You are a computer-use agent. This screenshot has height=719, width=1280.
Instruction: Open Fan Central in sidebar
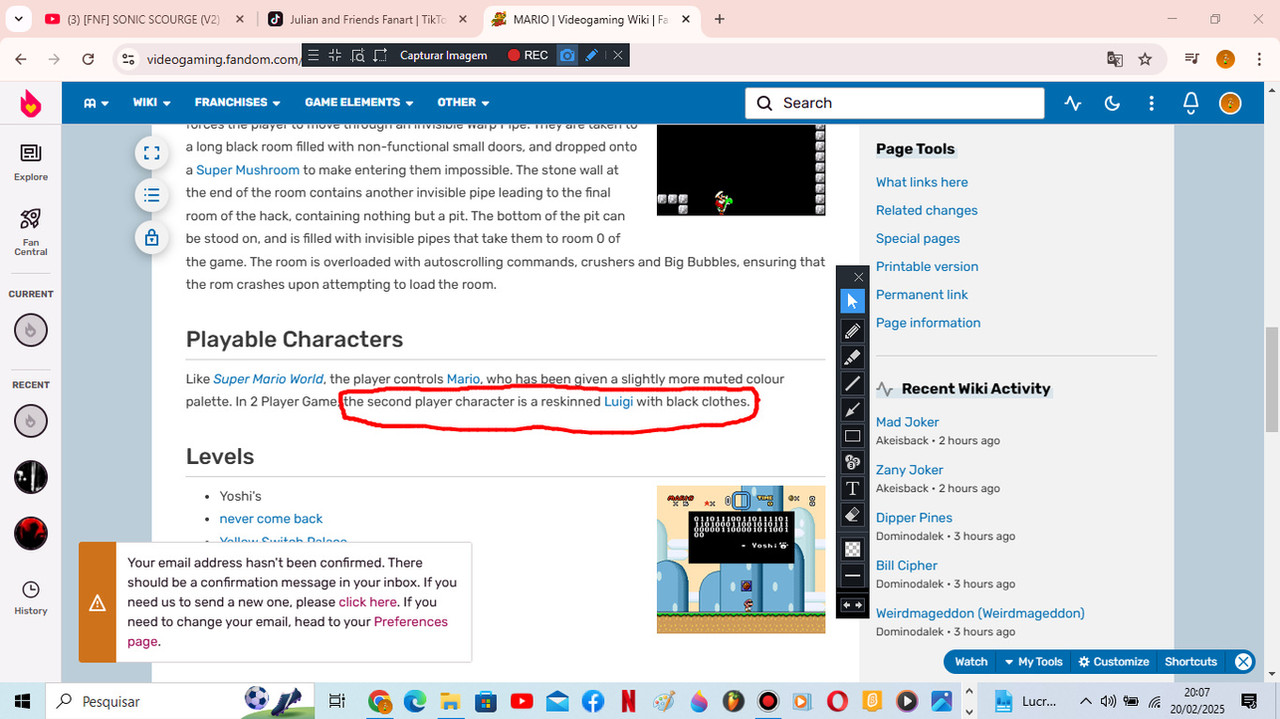(31, 232)
